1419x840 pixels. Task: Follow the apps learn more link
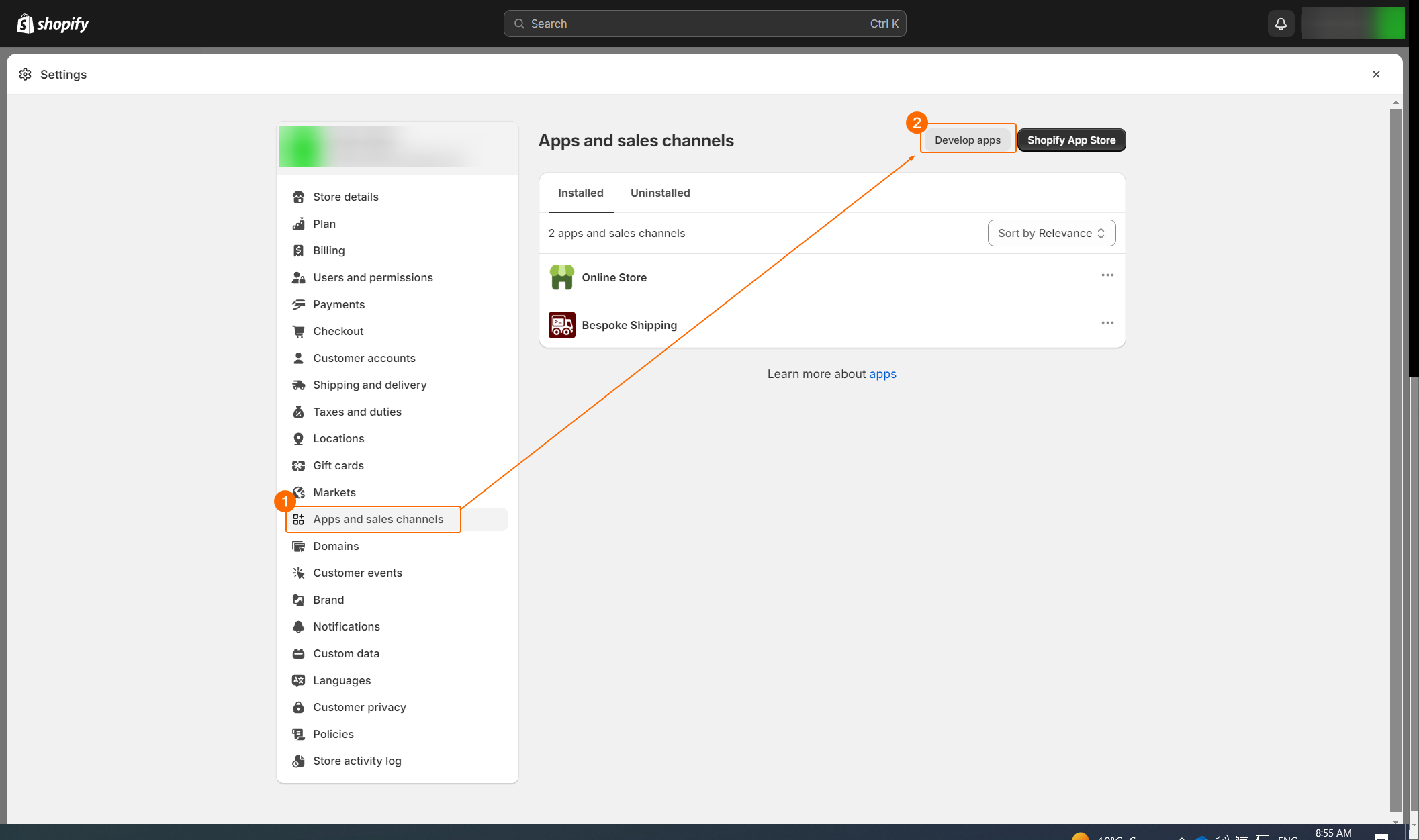882,374
